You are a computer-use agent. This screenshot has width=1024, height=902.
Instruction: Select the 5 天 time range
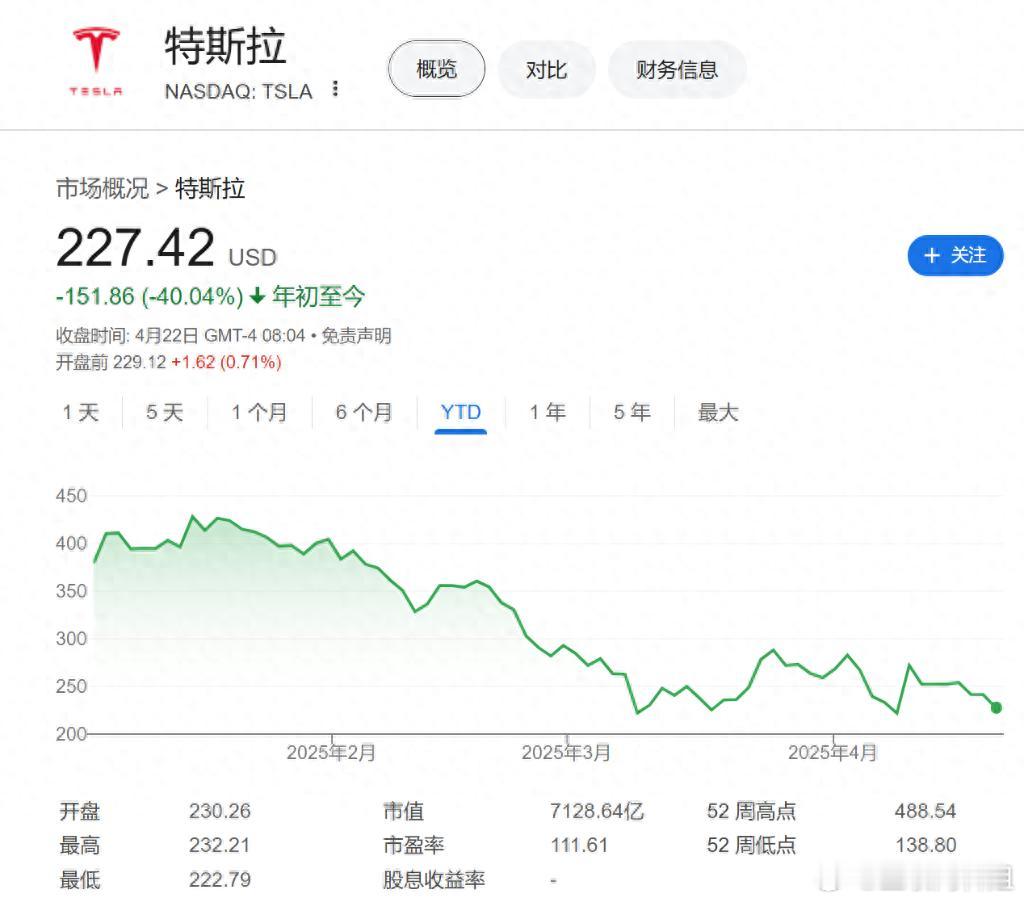165,413
